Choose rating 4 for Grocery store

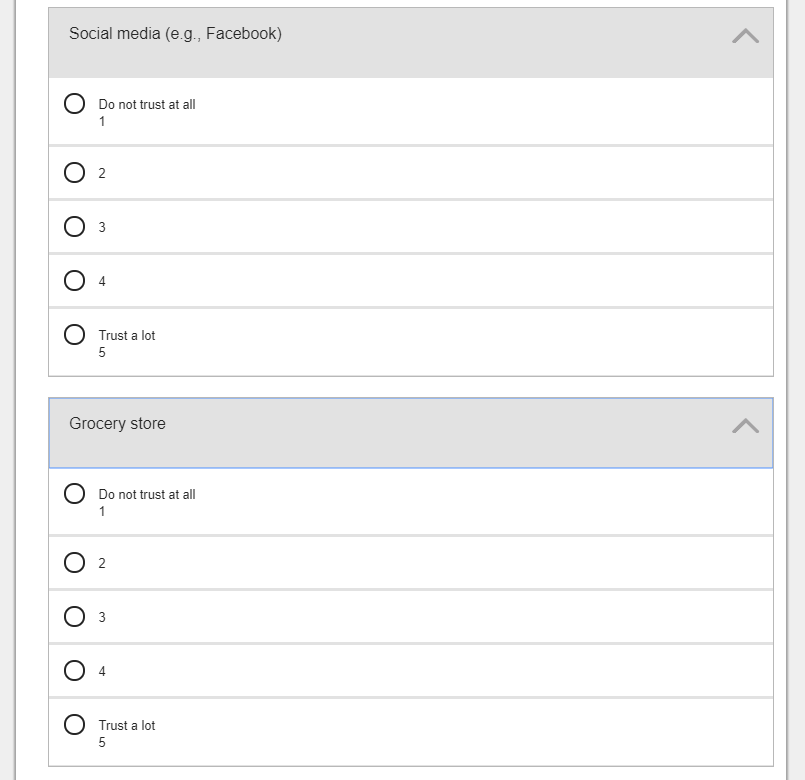[x=74, y=671]
